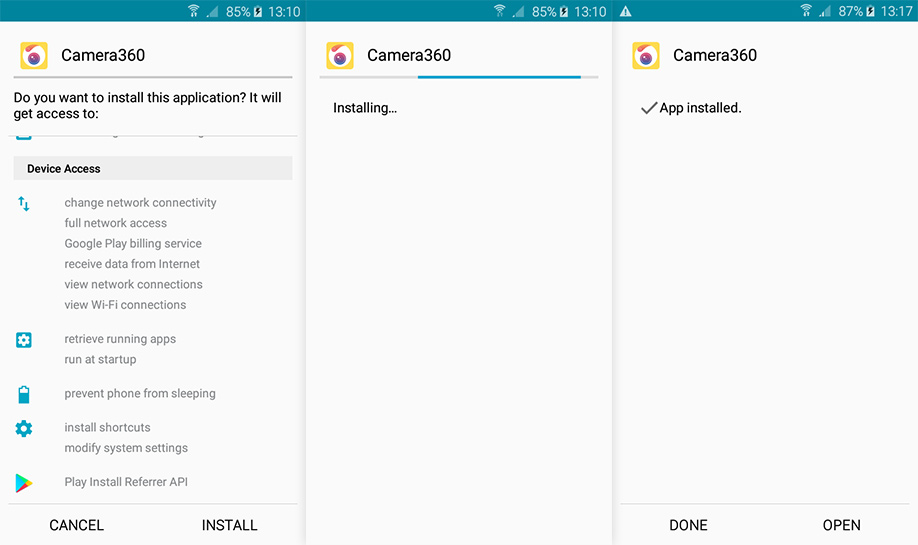Click the 'Installing…' status text
Screen dimensions: 918x545
tap(365, 108)
